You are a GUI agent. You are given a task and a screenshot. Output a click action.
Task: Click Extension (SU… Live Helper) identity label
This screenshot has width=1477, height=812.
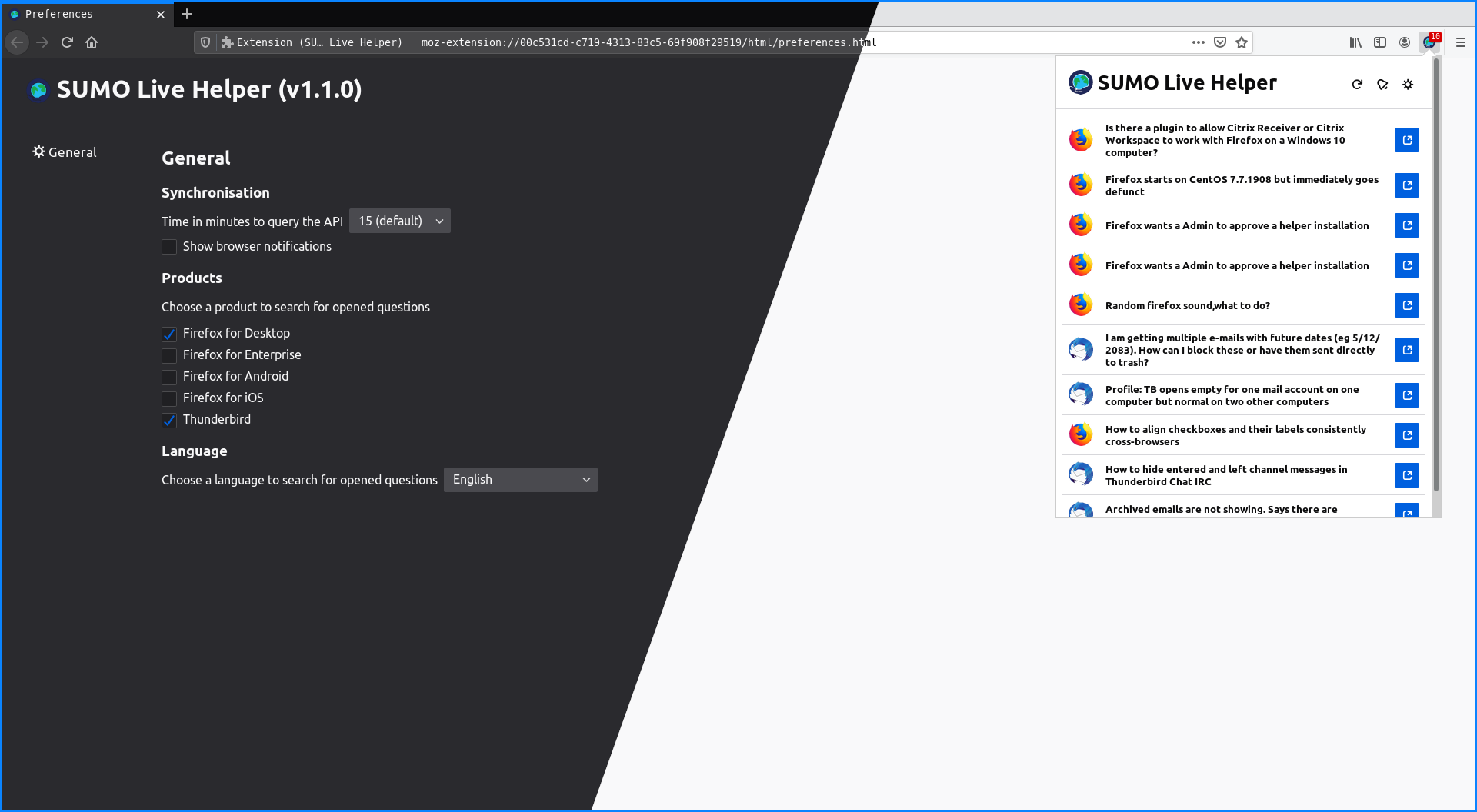point(312,42)
